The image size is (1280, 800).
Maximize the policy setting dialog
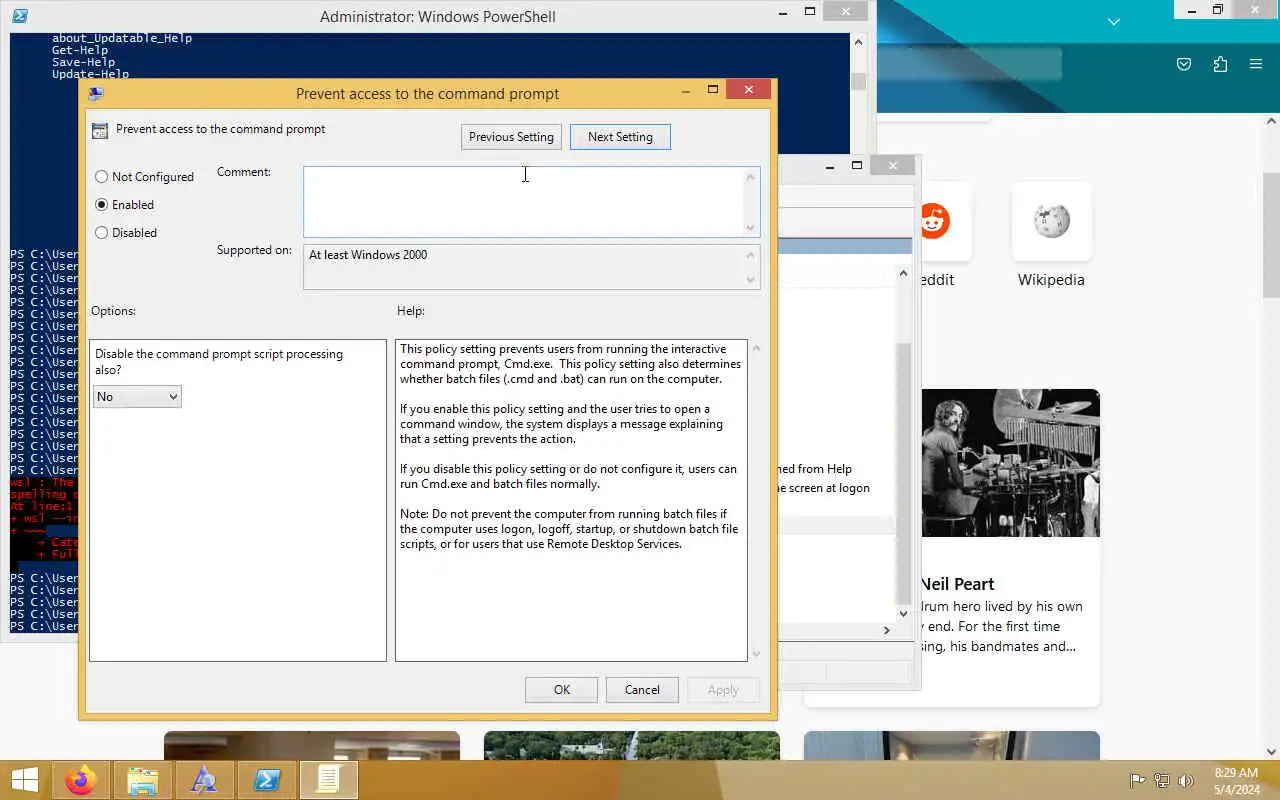click(713, 90)
